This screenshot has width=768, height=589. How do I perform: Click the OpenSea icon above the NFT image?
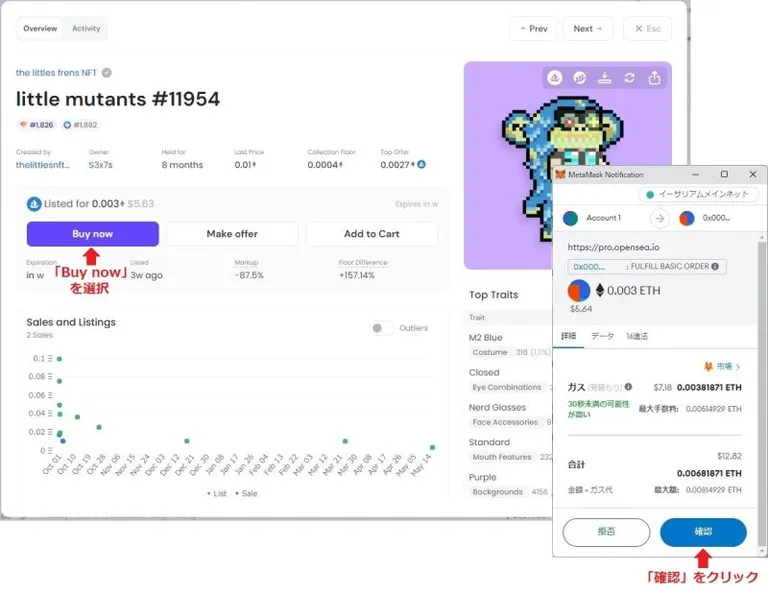click(x=554, y=78)
